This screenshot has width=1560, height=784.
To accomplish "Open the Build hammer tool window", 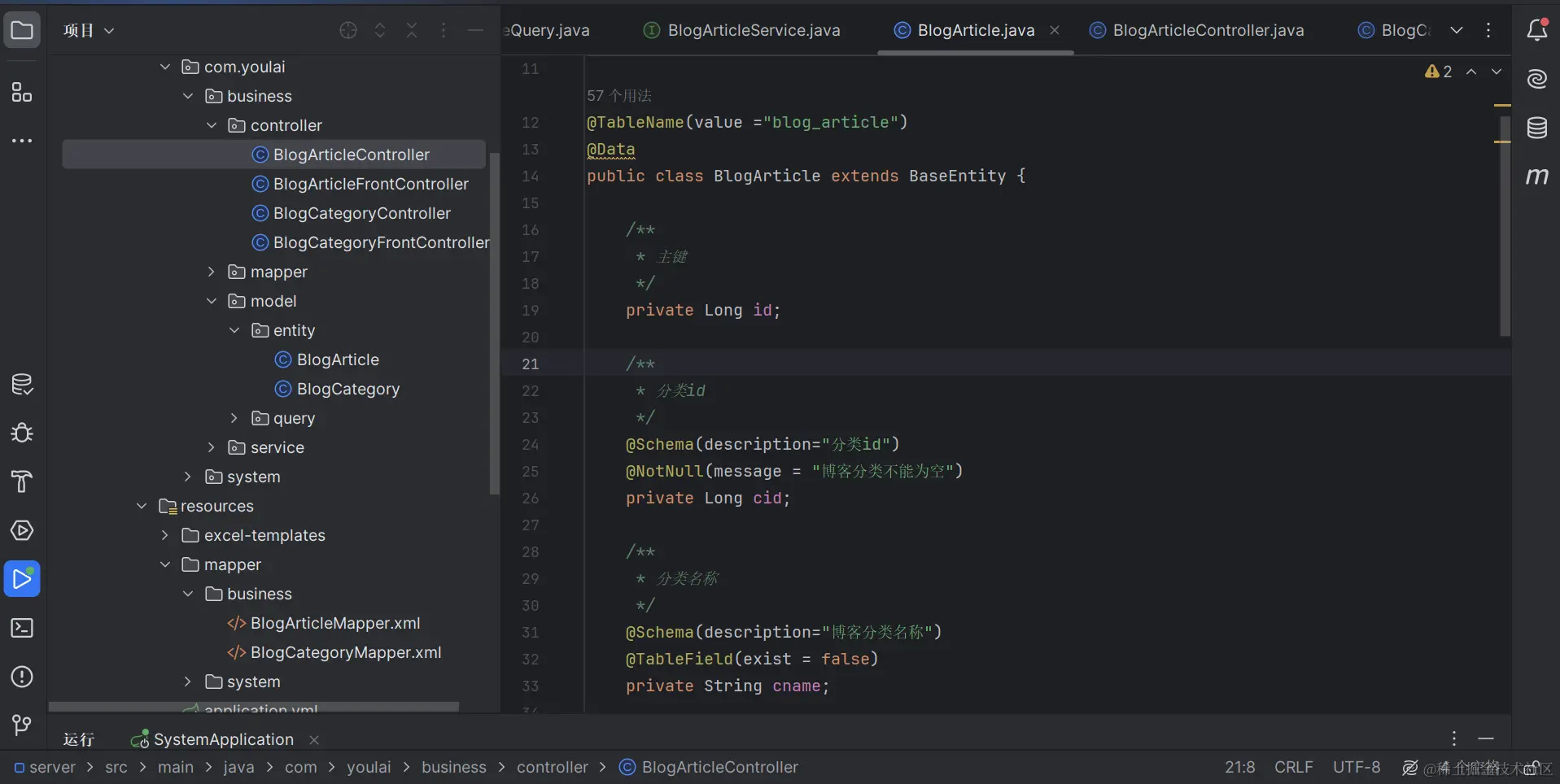I will pos(22,481).
